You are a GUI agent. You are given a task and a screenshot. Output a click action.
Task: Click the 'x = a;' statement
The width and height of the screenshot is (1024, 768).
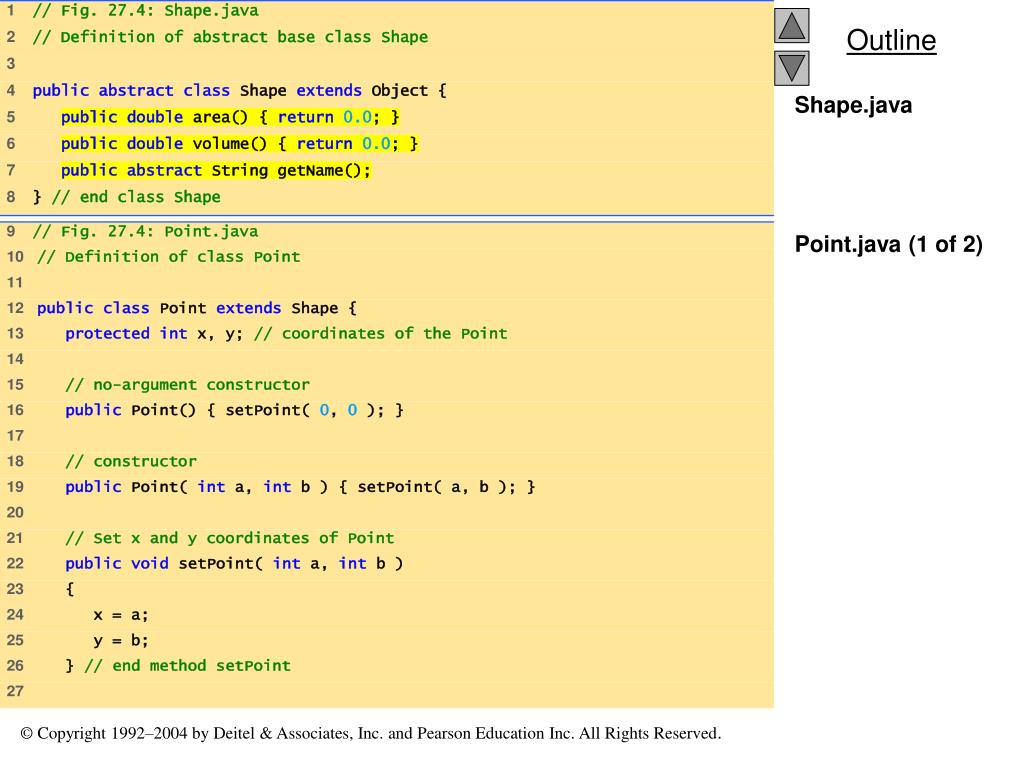[x=121, y=615]
